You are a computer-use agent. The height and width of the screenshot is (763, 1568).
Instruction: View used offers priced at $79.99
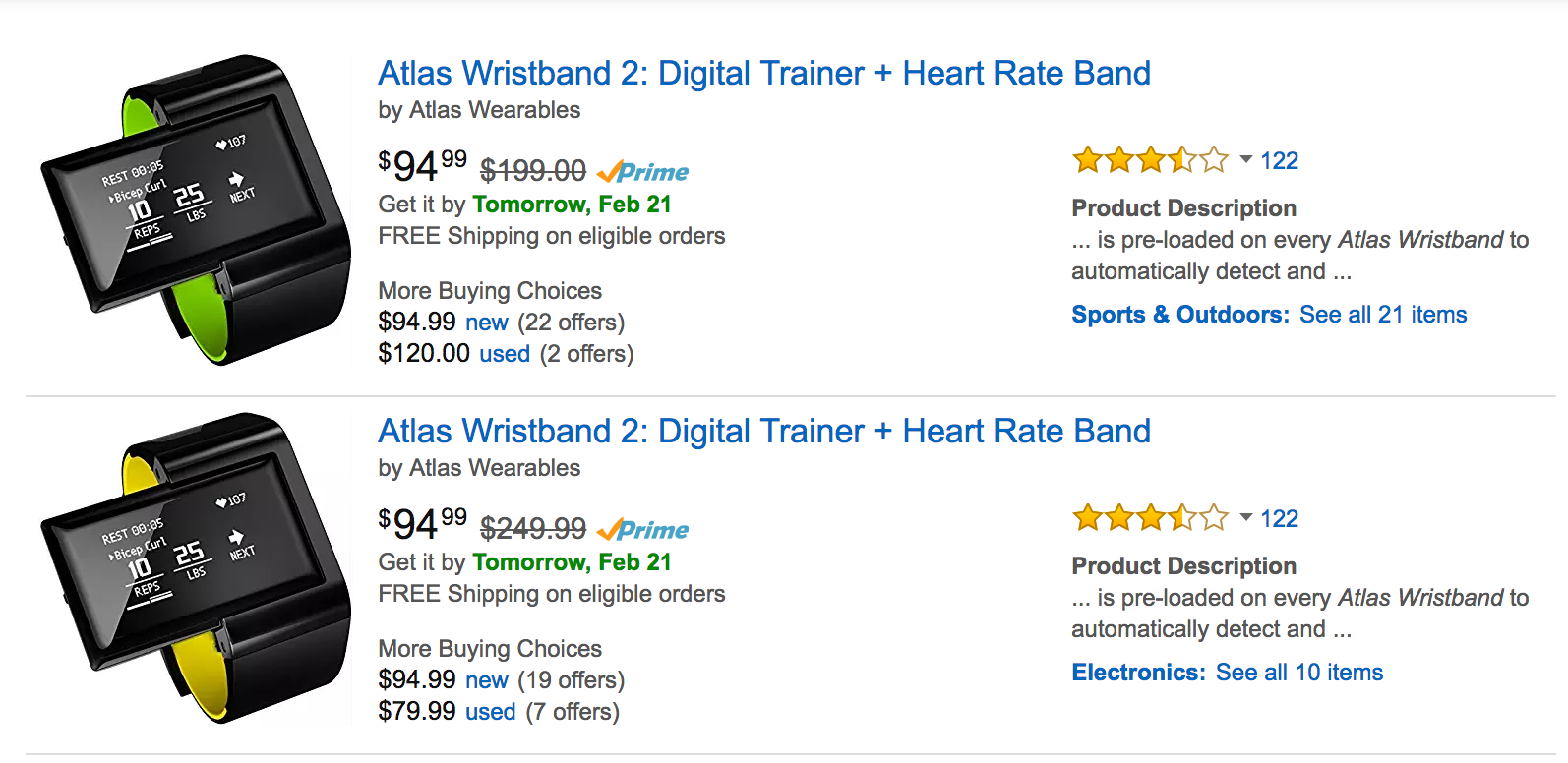tap(490, 712)
